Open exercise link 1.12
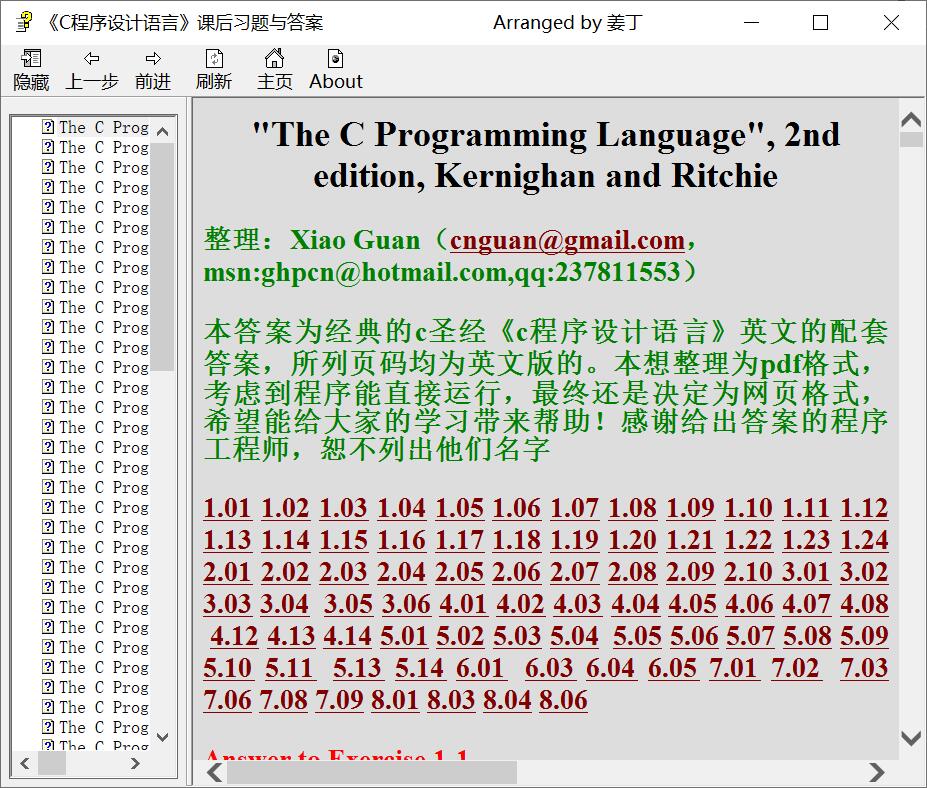The image size is (927, 788). (864, 508)
